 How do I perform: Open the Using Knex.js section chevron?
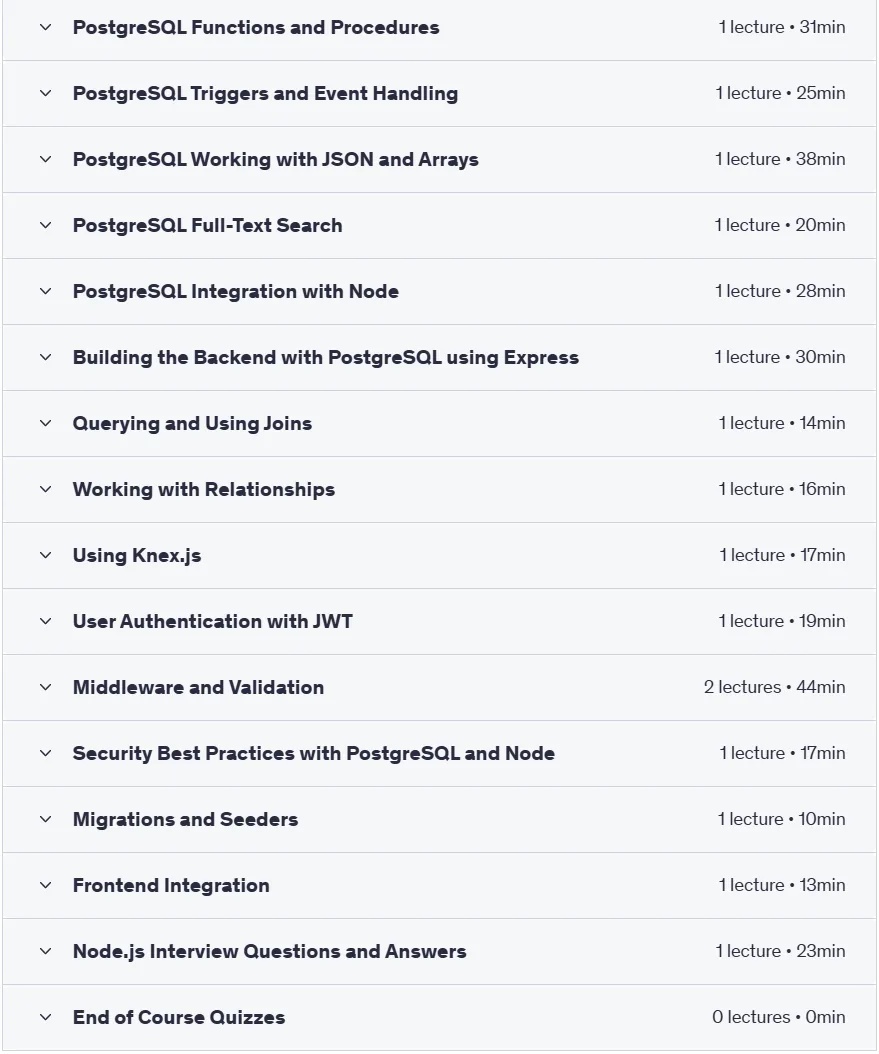tap(45, 555)
